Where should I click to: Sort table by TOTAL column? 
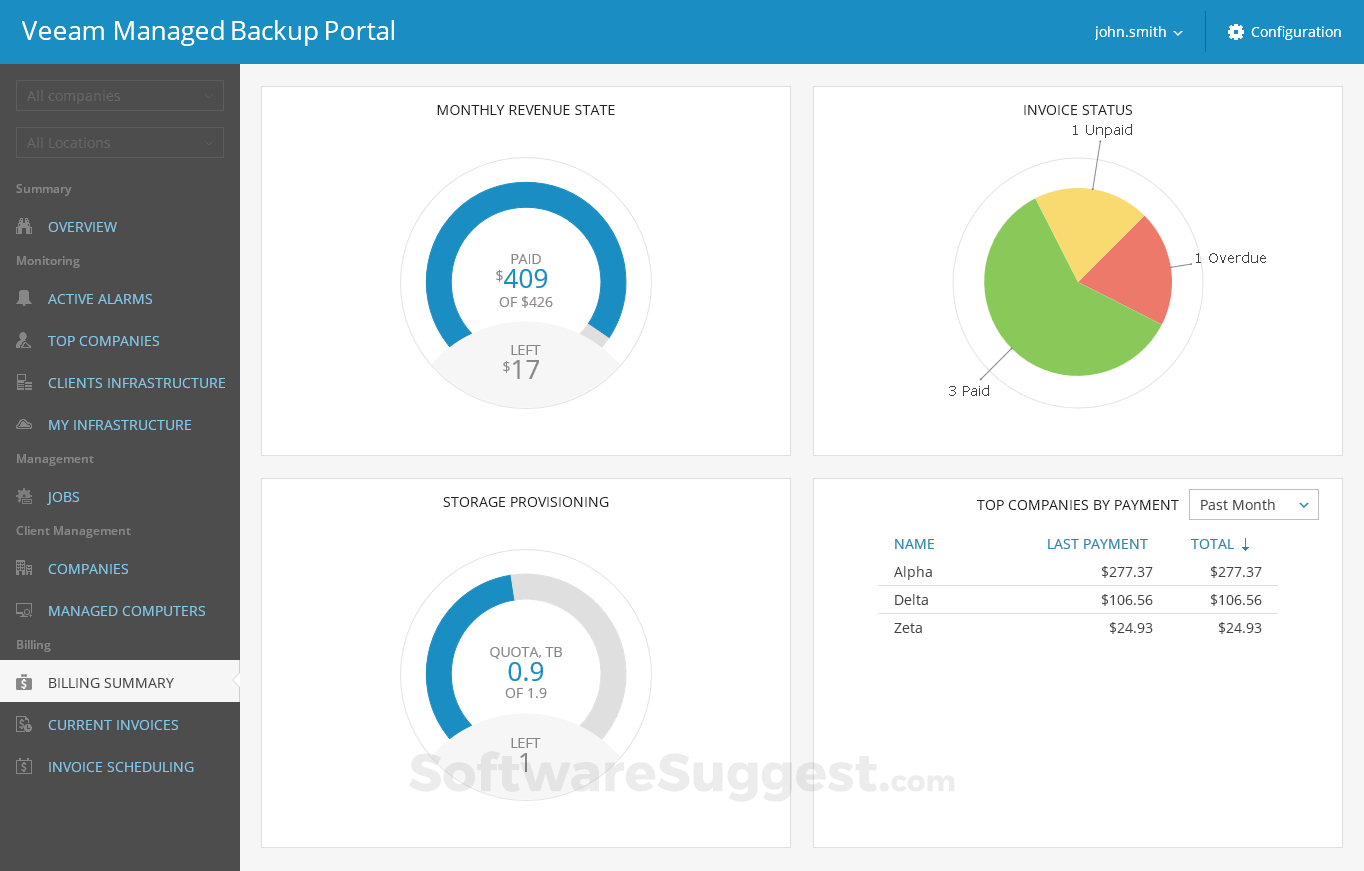click(x=1212, y=545)
